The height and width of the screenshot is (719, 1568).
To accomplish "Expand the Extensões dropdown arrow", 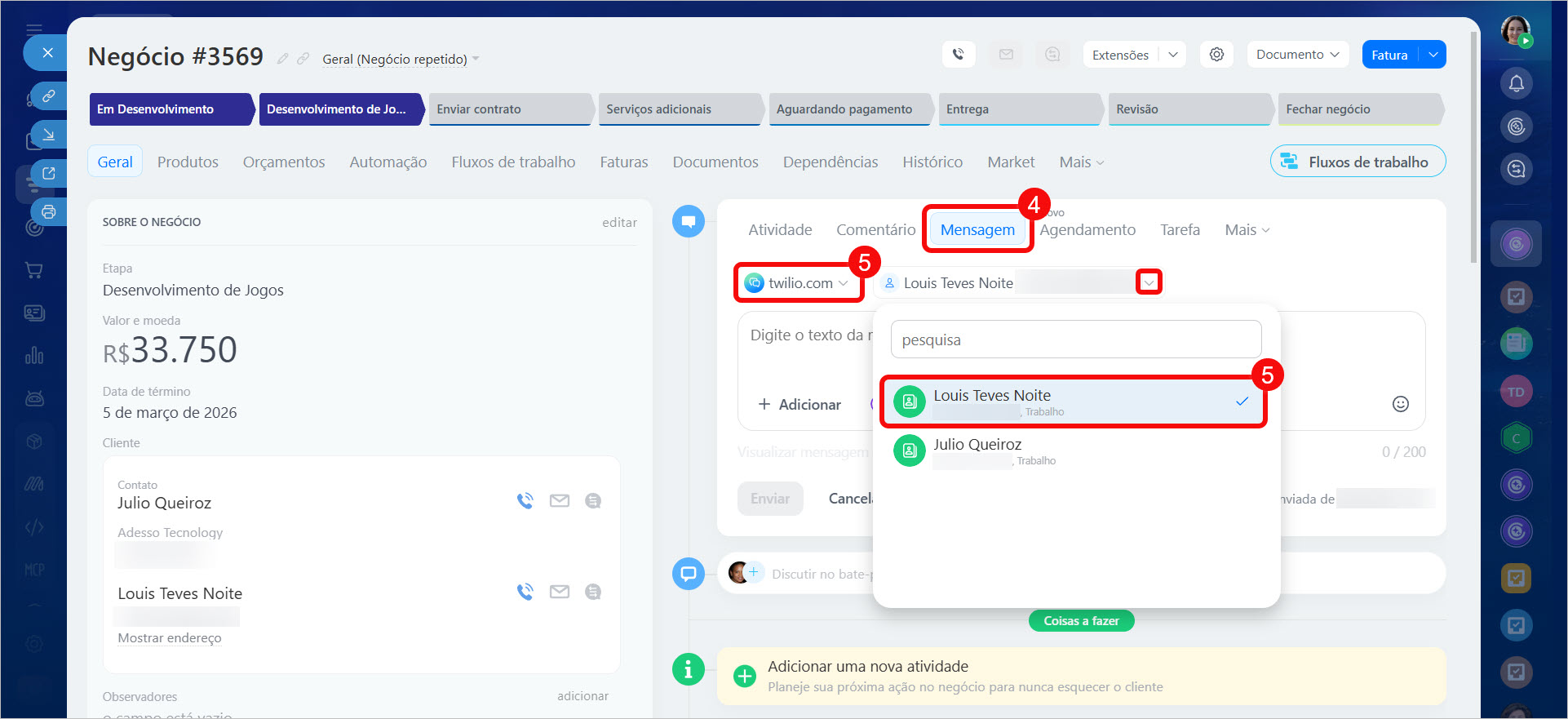I will (x=1172, y=55).
